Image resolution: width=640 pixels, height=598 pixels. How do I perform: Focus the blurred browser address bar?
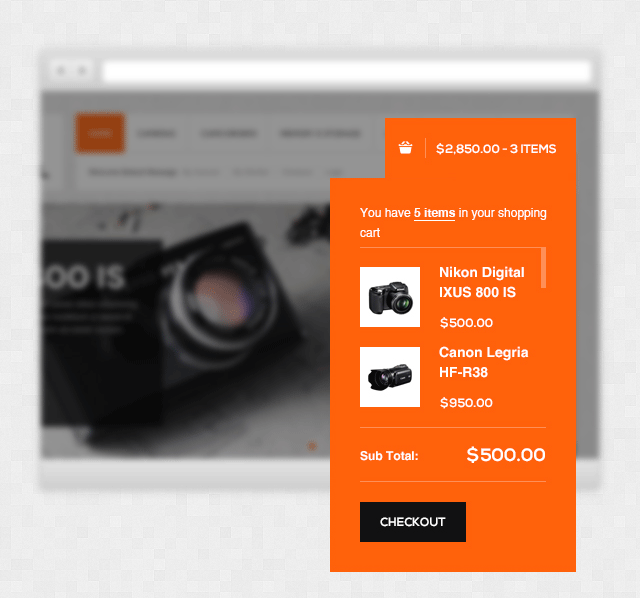[347, 71]
